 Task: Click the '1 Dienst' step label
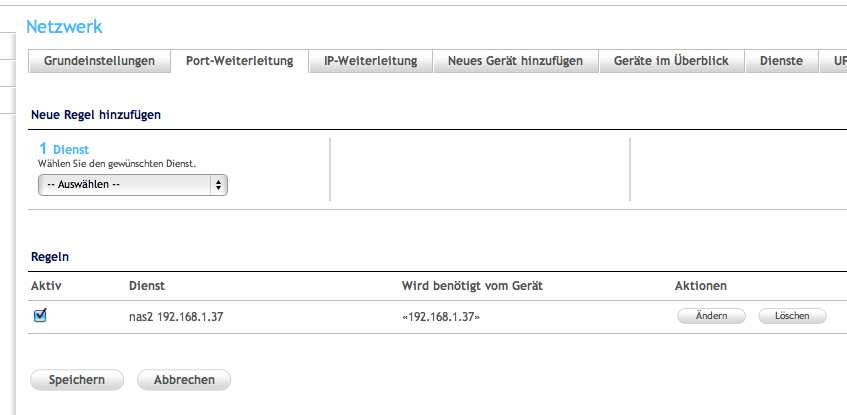pyautogui.click(x=64, y=149)
